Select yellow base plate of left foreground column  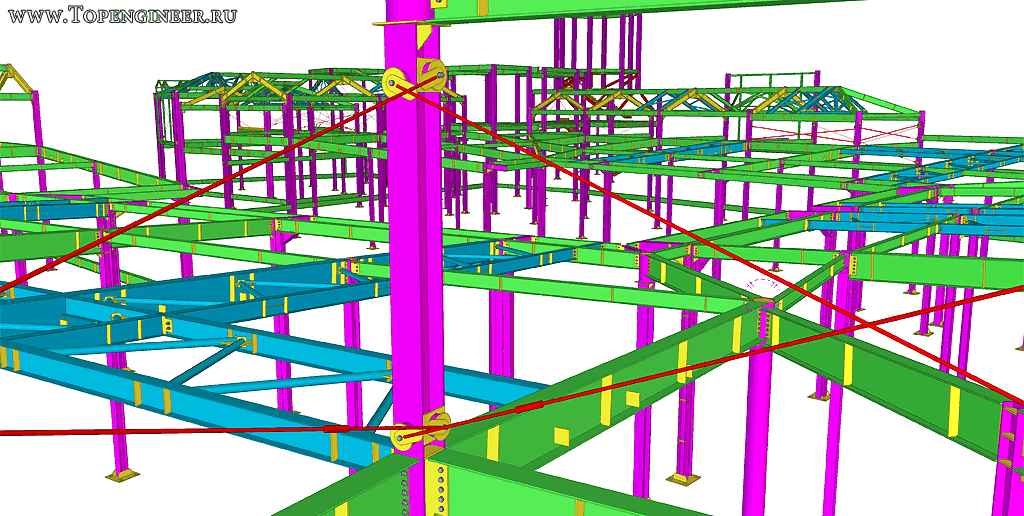(122, 474)
